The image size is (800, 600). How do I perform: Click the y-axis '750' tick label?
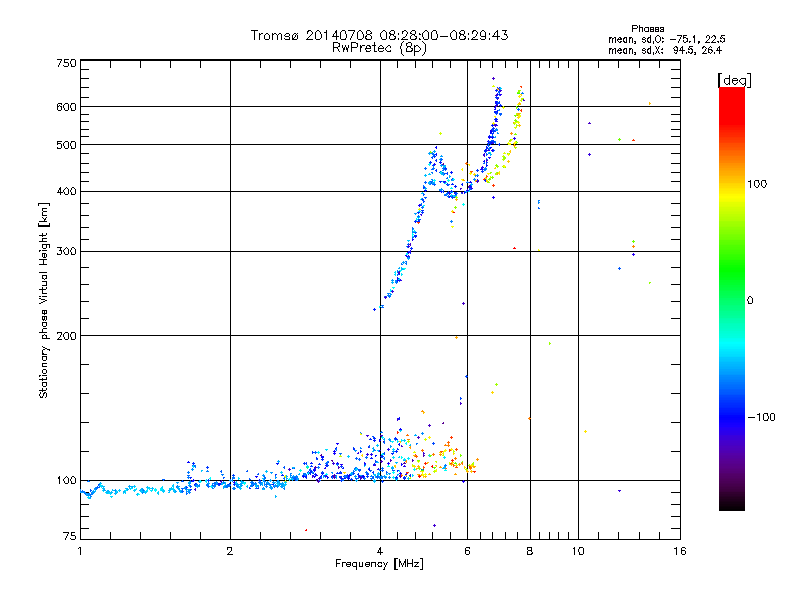[x=66, y=63]
